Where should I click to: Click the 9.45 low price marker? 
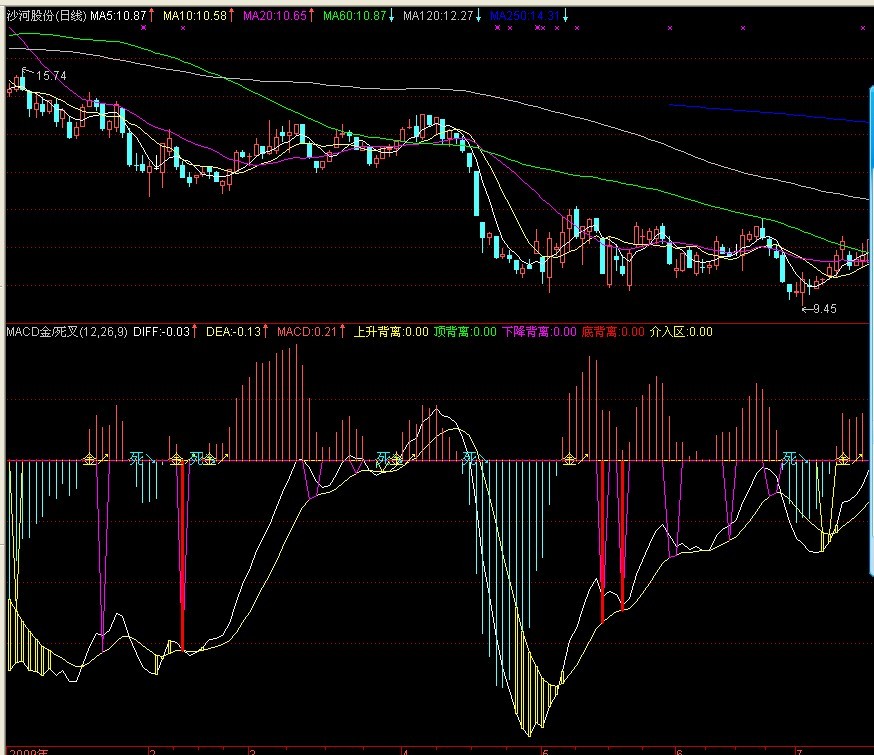tap(822, 309)
